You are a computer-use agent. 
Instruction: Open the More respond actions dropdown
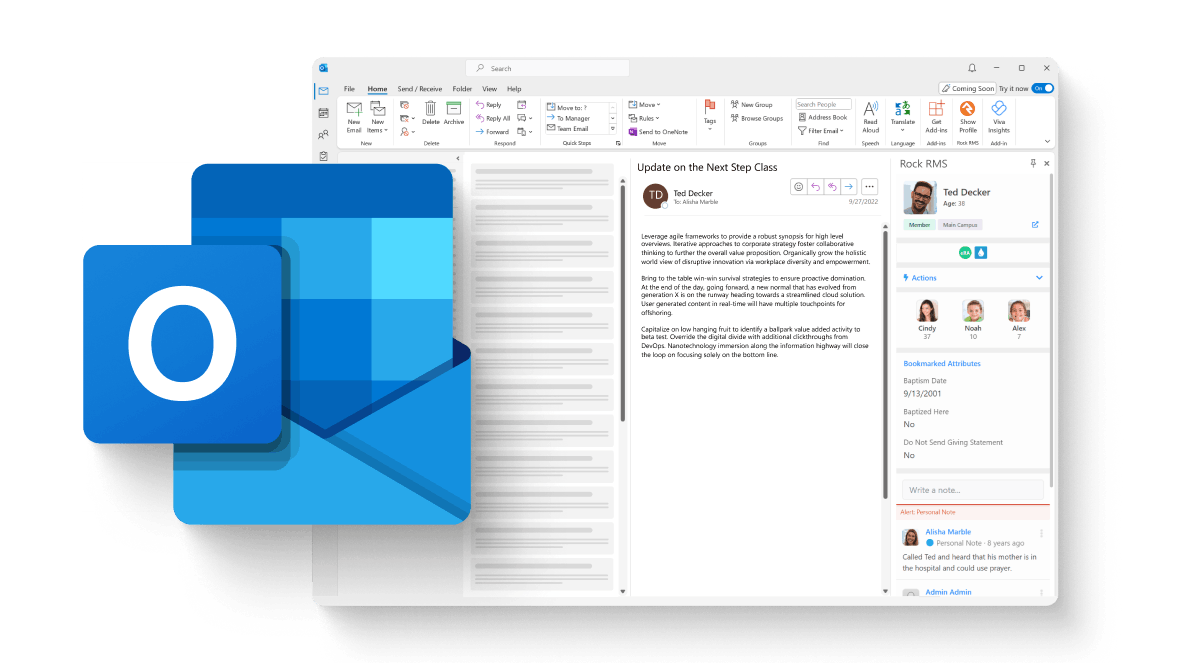click(524, 132)
